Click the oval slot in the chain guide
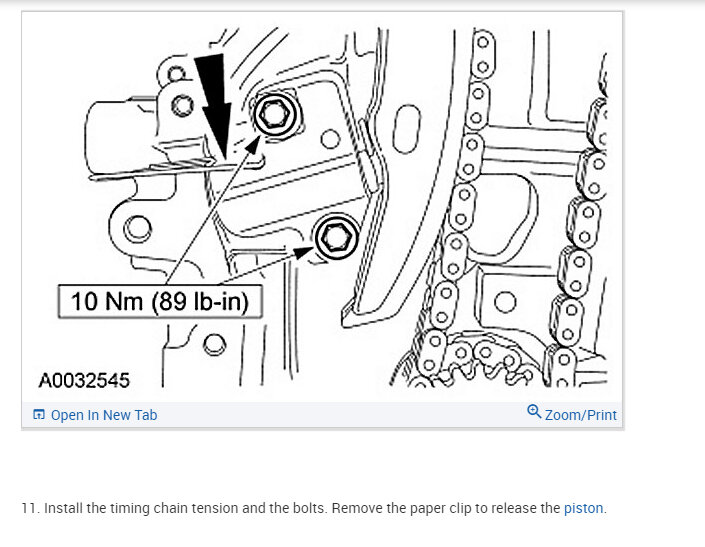 (406, 129)
